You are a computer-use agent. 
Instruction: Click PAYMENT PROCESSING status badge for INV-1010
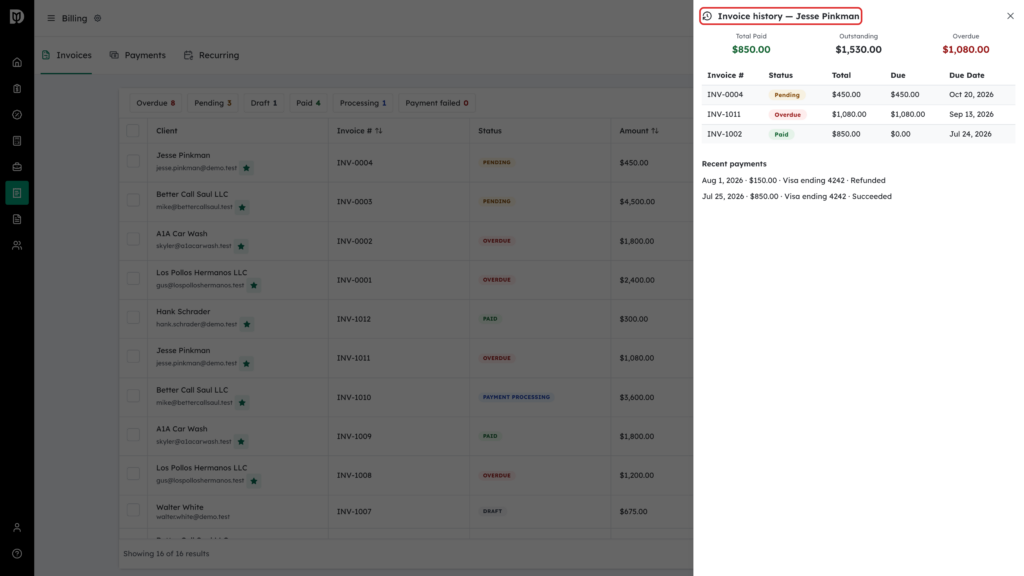516,397
